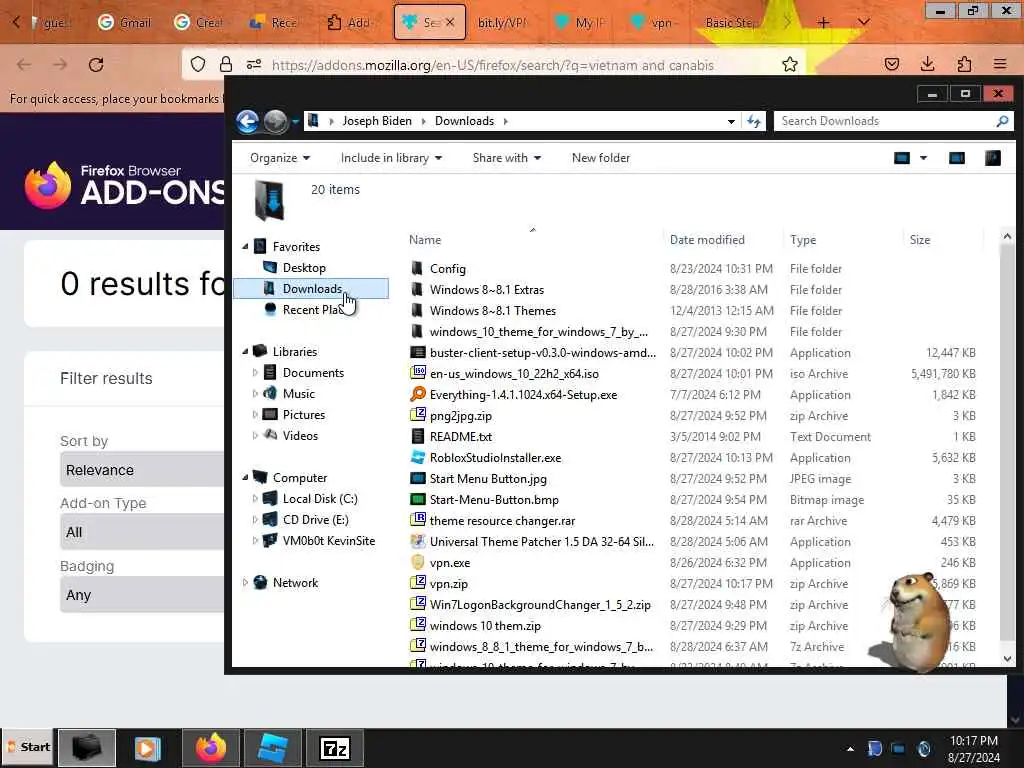This screenshot has height=768, width=1024.
Task: Switch to the My IP tab
Action: click(x=581, y=23)
